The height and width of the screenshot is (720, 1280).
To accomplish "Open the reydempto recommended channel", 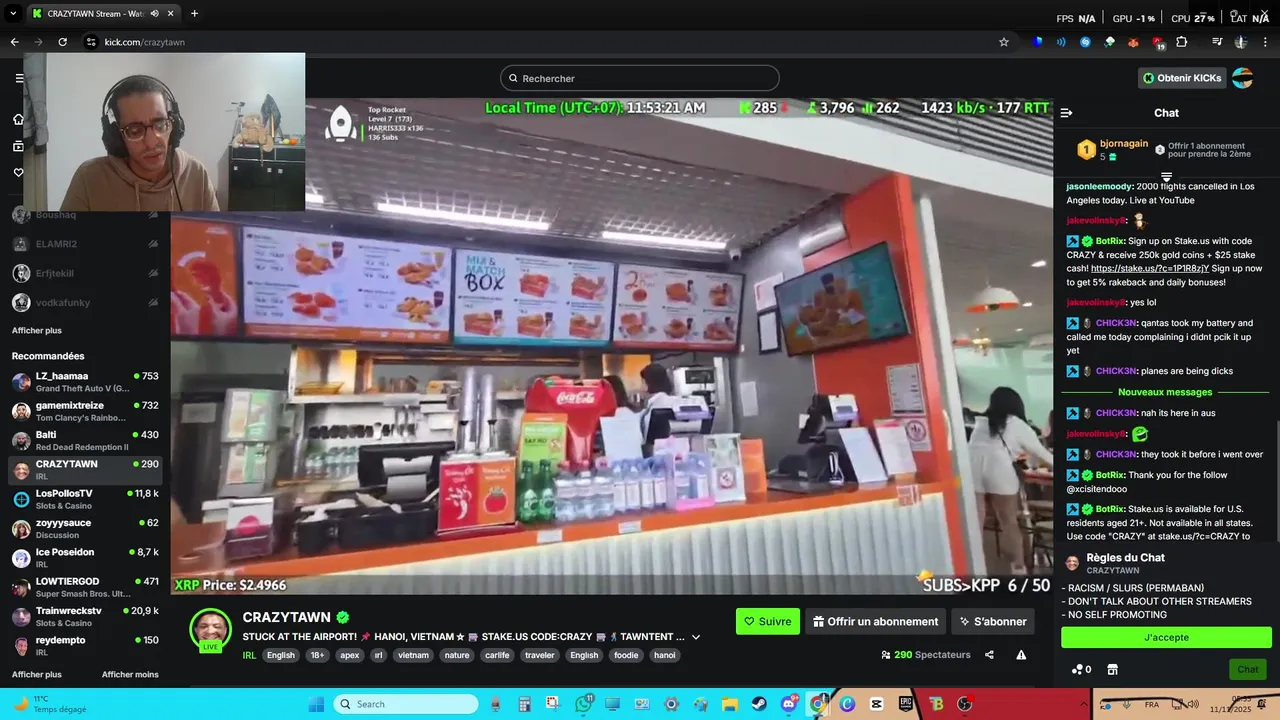I will pyautogui.click(x=85, y=646).
